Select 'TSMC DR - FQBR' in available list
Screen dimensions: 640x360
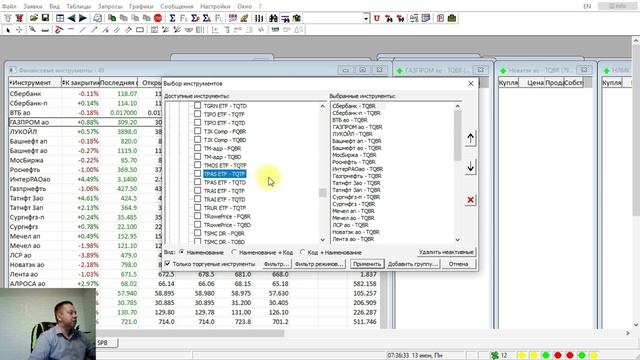(x=224, y=233)
